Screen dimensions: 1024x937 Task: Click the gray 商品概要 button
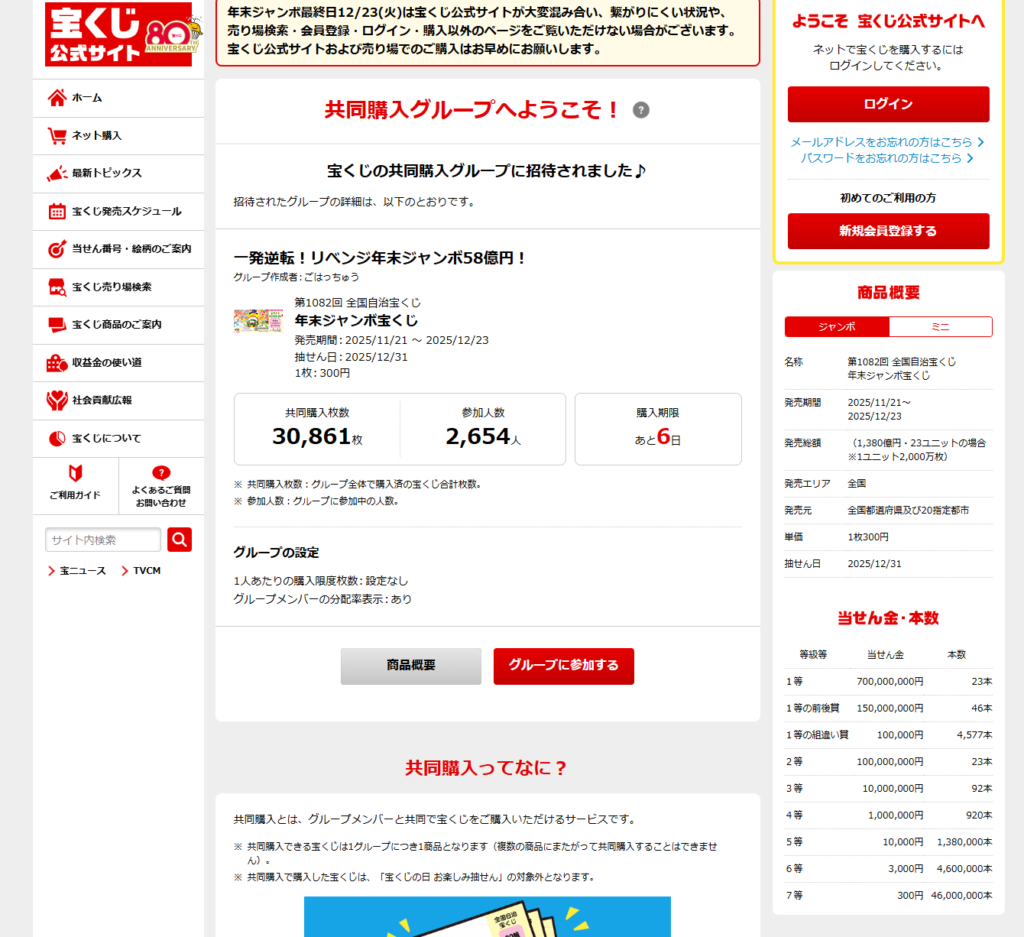[x=411, y=666]
